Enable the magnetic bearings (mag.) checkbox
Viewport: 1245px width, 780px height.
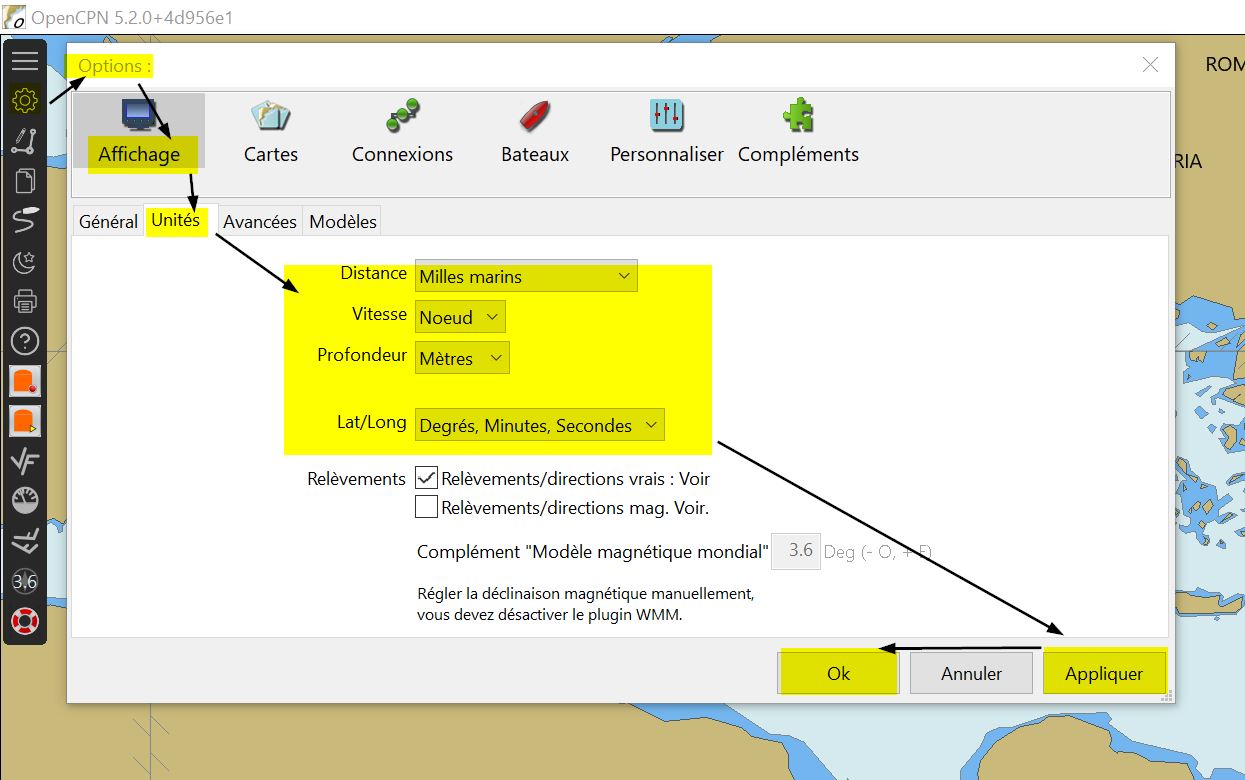pos(426,507)
